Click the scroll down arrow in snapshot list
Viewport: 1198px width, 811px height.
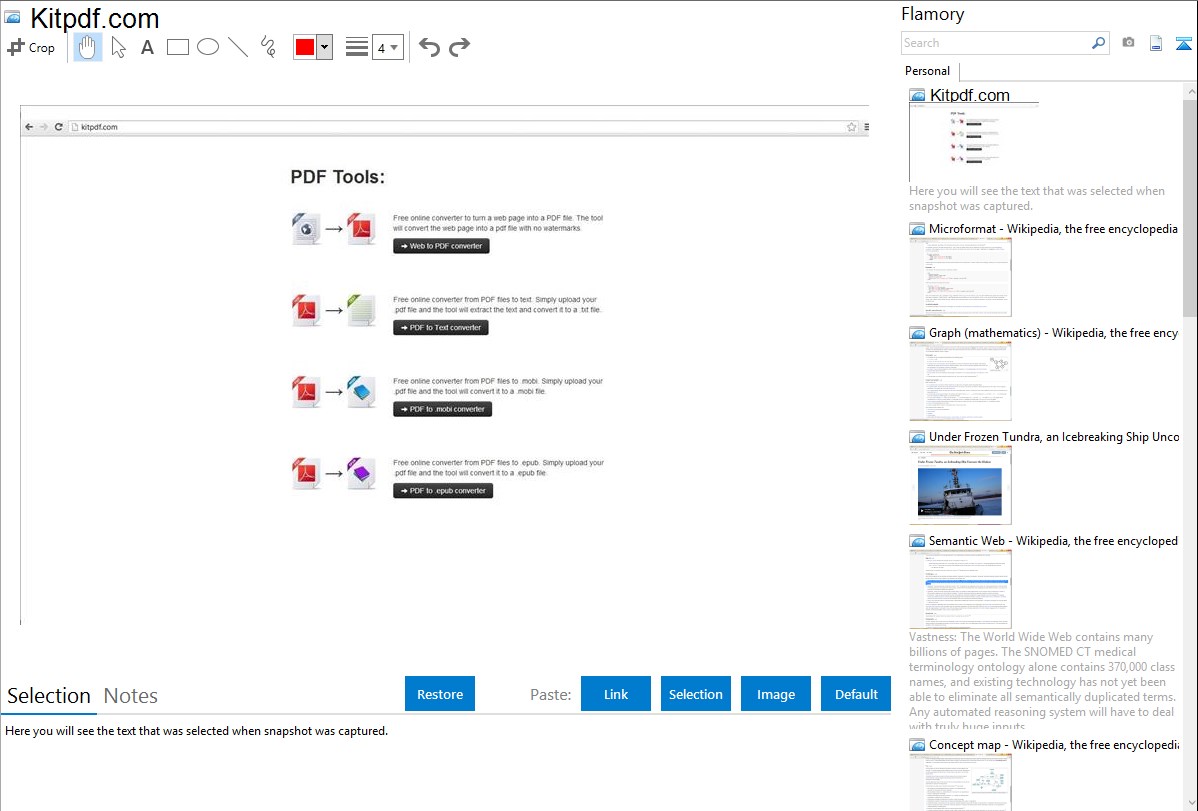[1190, 803]
